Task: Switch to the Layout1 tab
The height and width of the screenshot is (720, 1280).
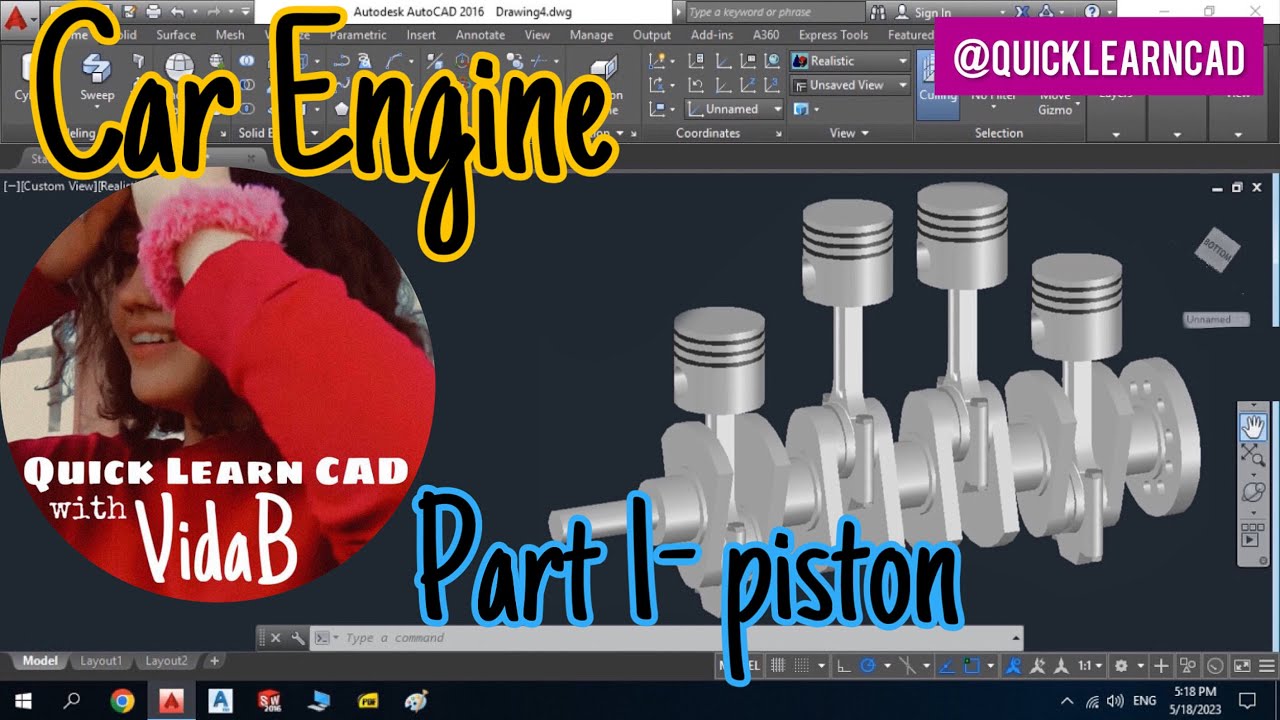Action: (101, 661)
